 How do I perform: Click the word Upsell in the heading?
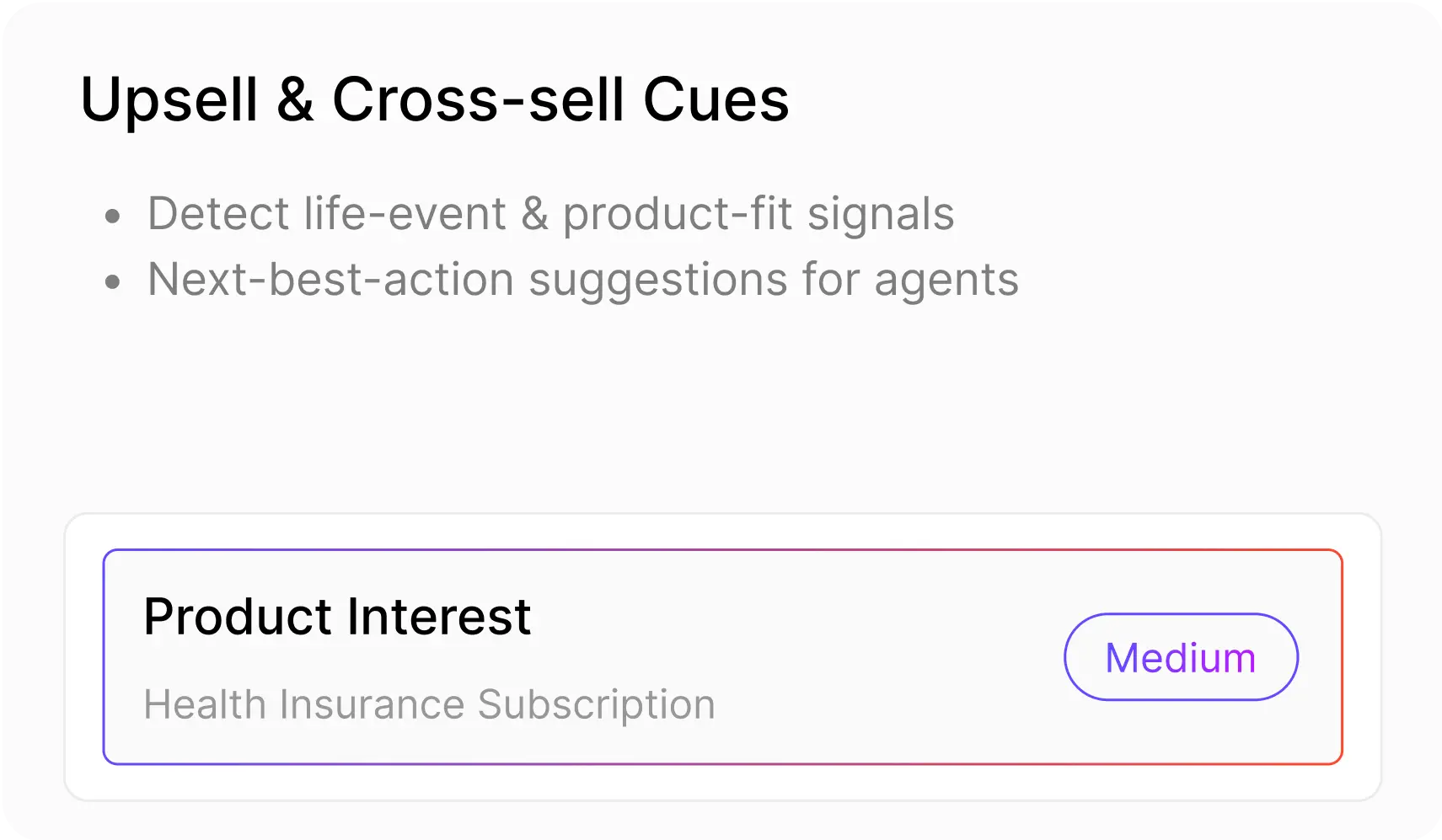(169, 99)
